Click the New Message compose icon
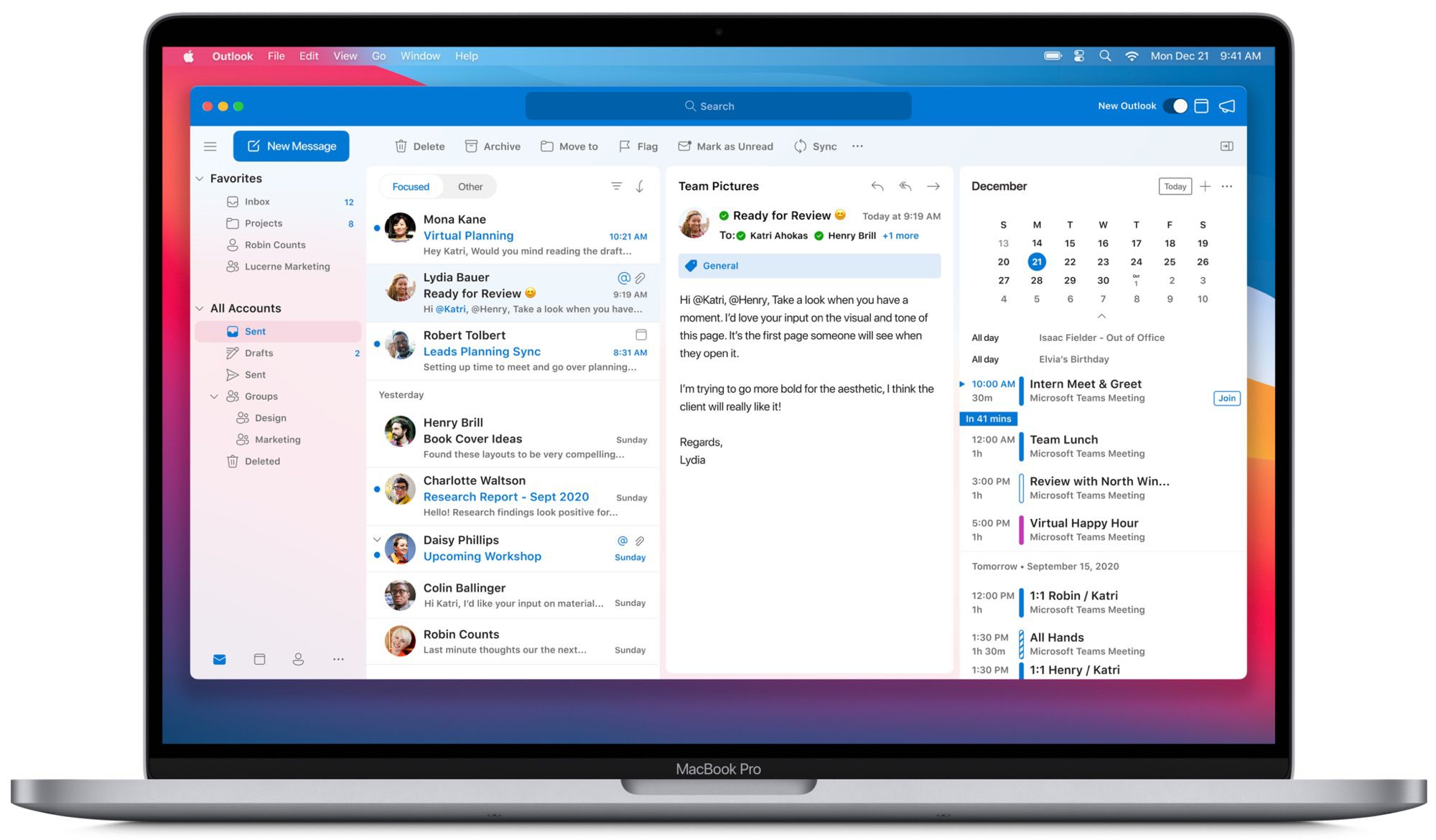 coord(251,146)
